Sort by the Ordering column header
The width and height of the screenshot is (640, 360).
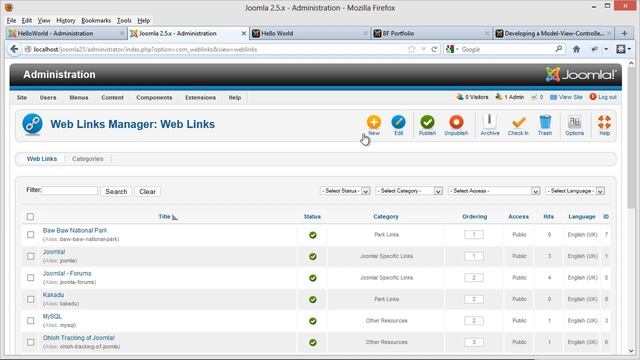tap(474, 217)
